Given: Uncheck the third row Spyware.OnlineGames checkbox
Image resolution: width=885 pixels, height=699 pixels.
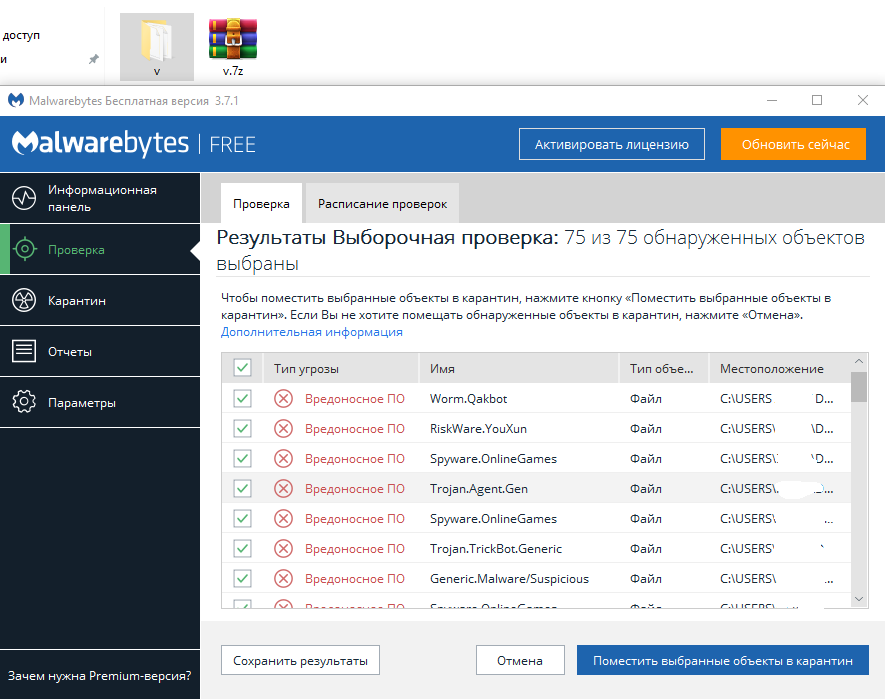Looking at the screenshot, I should 243,458.
